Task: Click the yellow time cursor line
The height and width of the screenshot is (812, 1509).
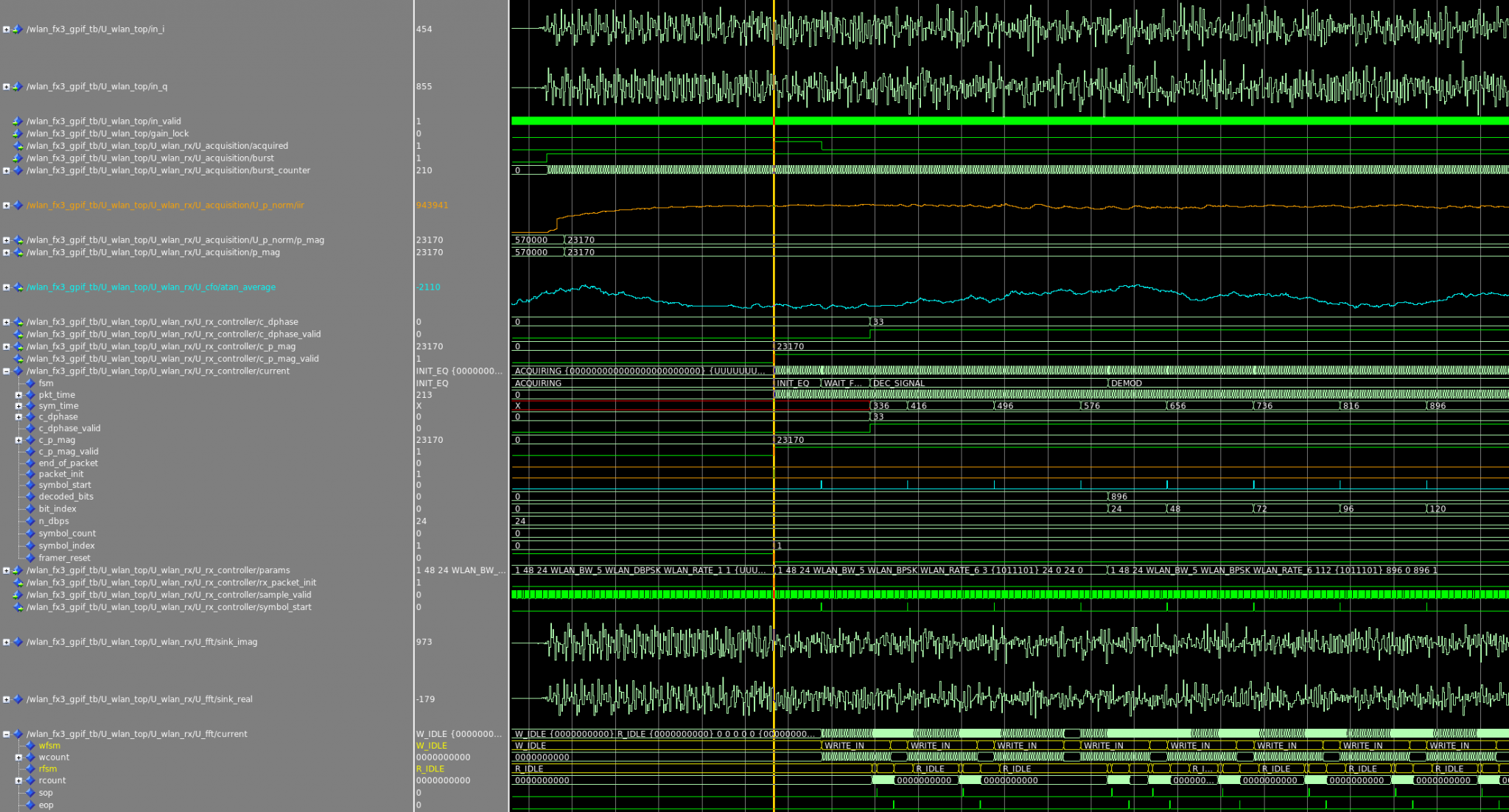Action: (x=774, y=221)
